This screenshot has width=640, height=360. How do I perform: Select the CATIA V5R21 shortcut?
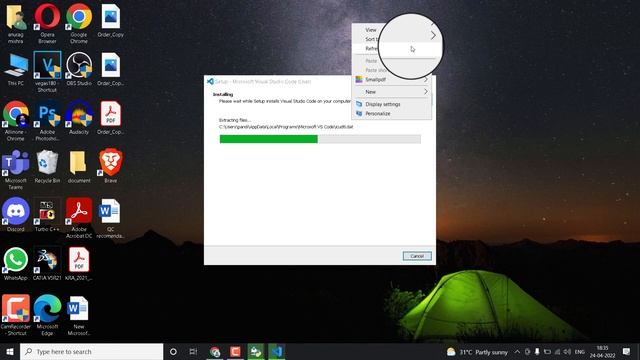tap(47, 263)
